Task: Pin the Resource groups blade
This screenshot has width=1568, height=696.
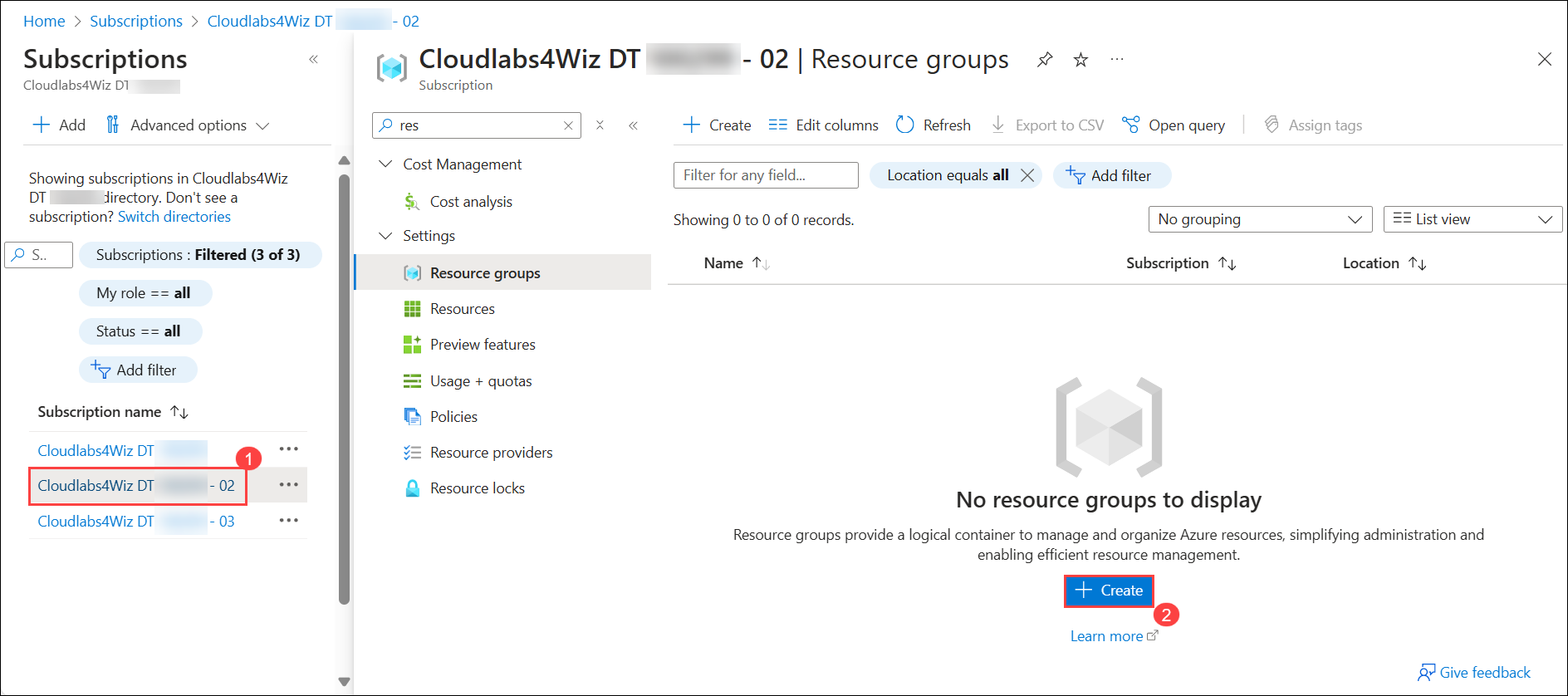Action: [x=1045, y=60]
